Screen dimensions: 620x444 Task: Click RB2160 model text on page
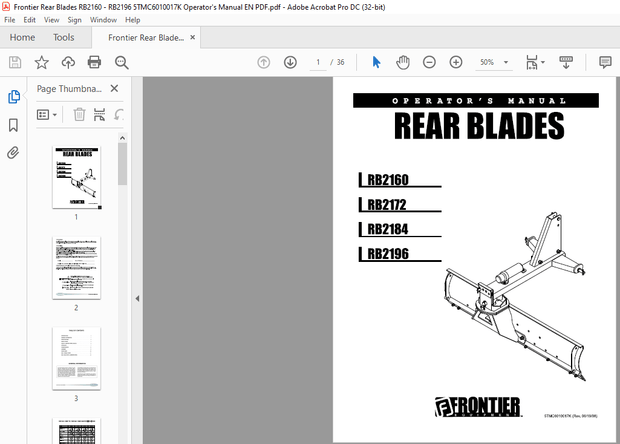point(388,180)
